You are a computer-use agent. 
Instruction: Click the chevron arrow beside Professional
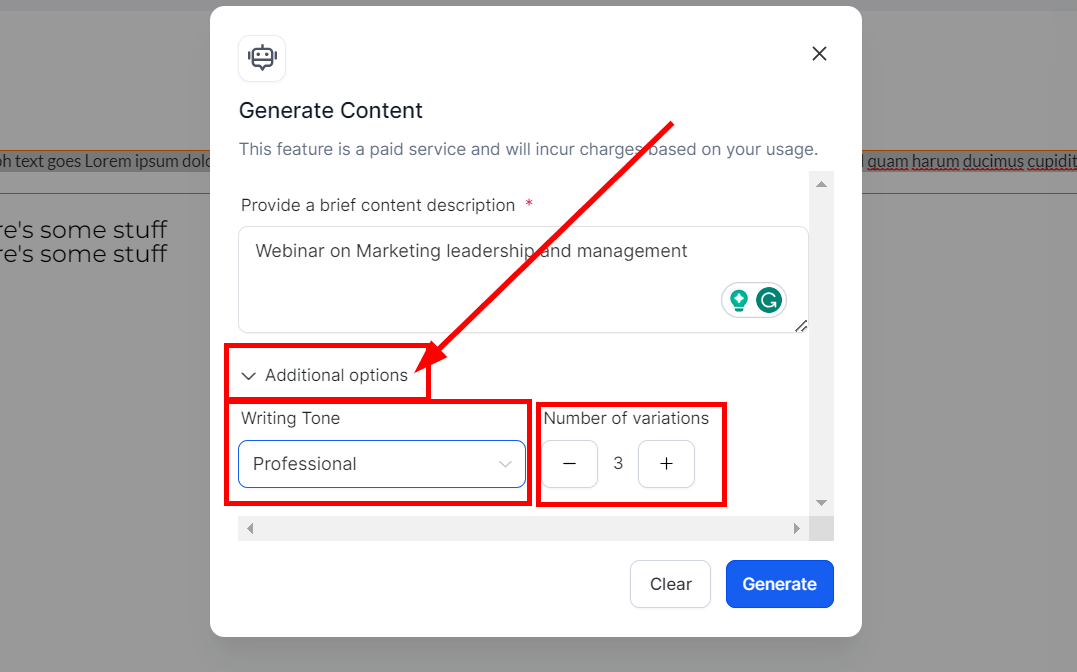point(505,464)
